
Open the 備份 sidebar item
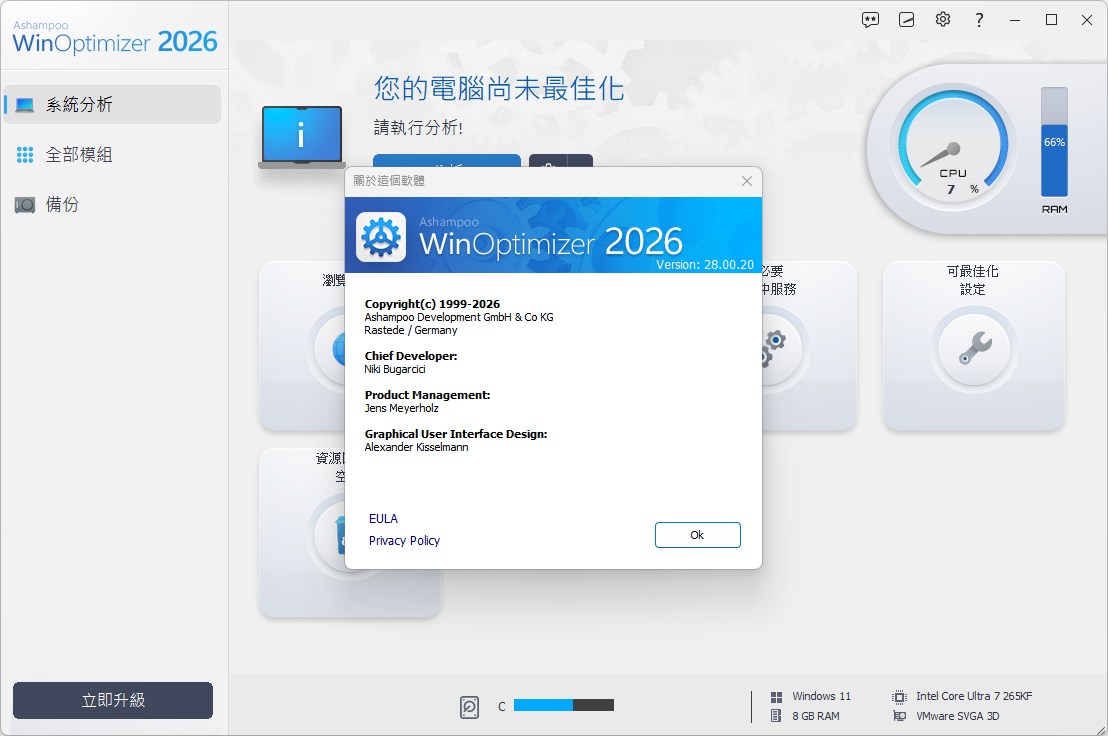[x=112, y=205]
